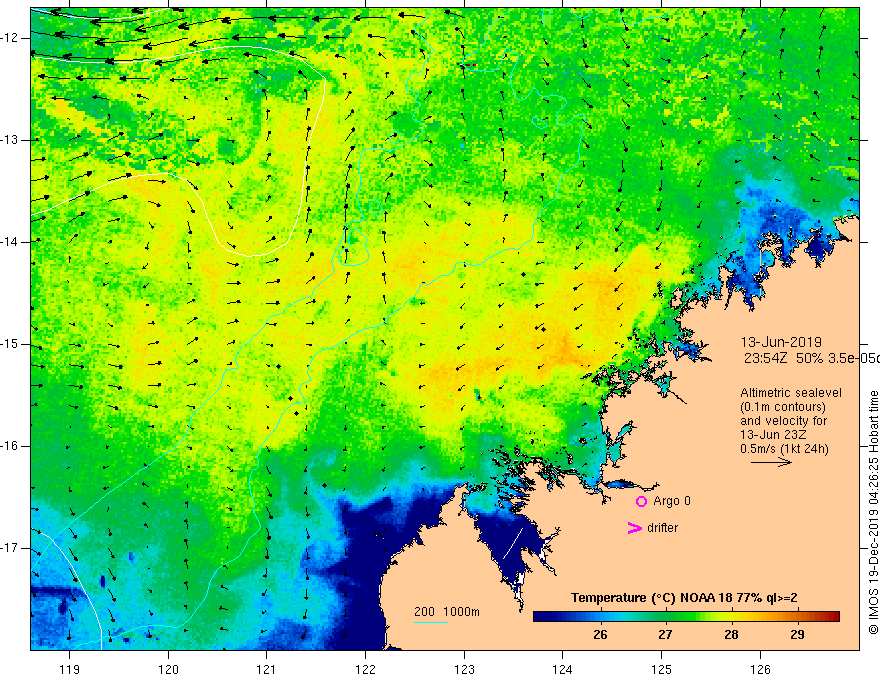Image resolution: width=880 pixels, height=680 pixels.
Task: Click the 'Altimetric sealevel' caption text
Action: click(x=791, y=393)
